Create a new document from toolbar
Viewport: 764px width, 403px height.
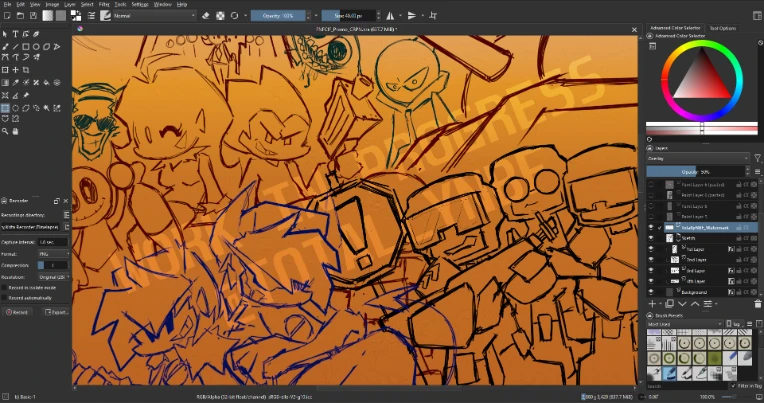point(7,16)
